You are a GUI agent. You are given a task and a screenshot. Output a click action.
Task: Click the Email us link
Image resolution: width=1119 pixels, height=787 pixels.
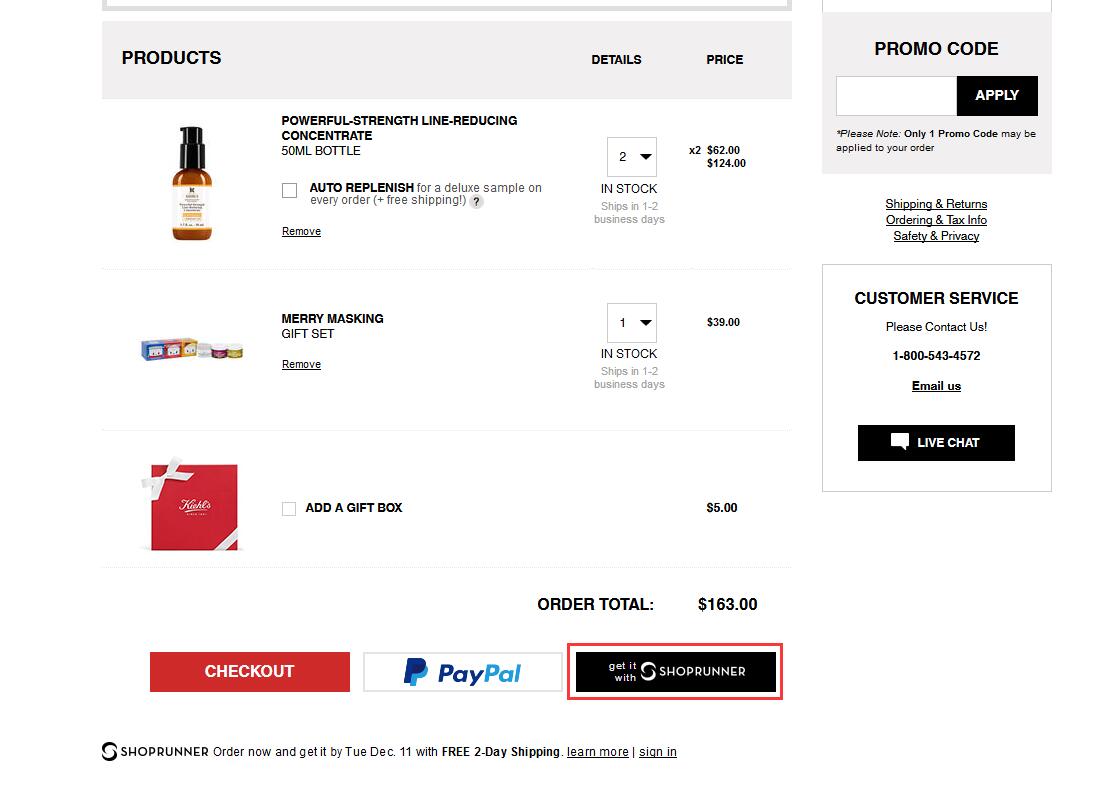[x=936, y=386]
